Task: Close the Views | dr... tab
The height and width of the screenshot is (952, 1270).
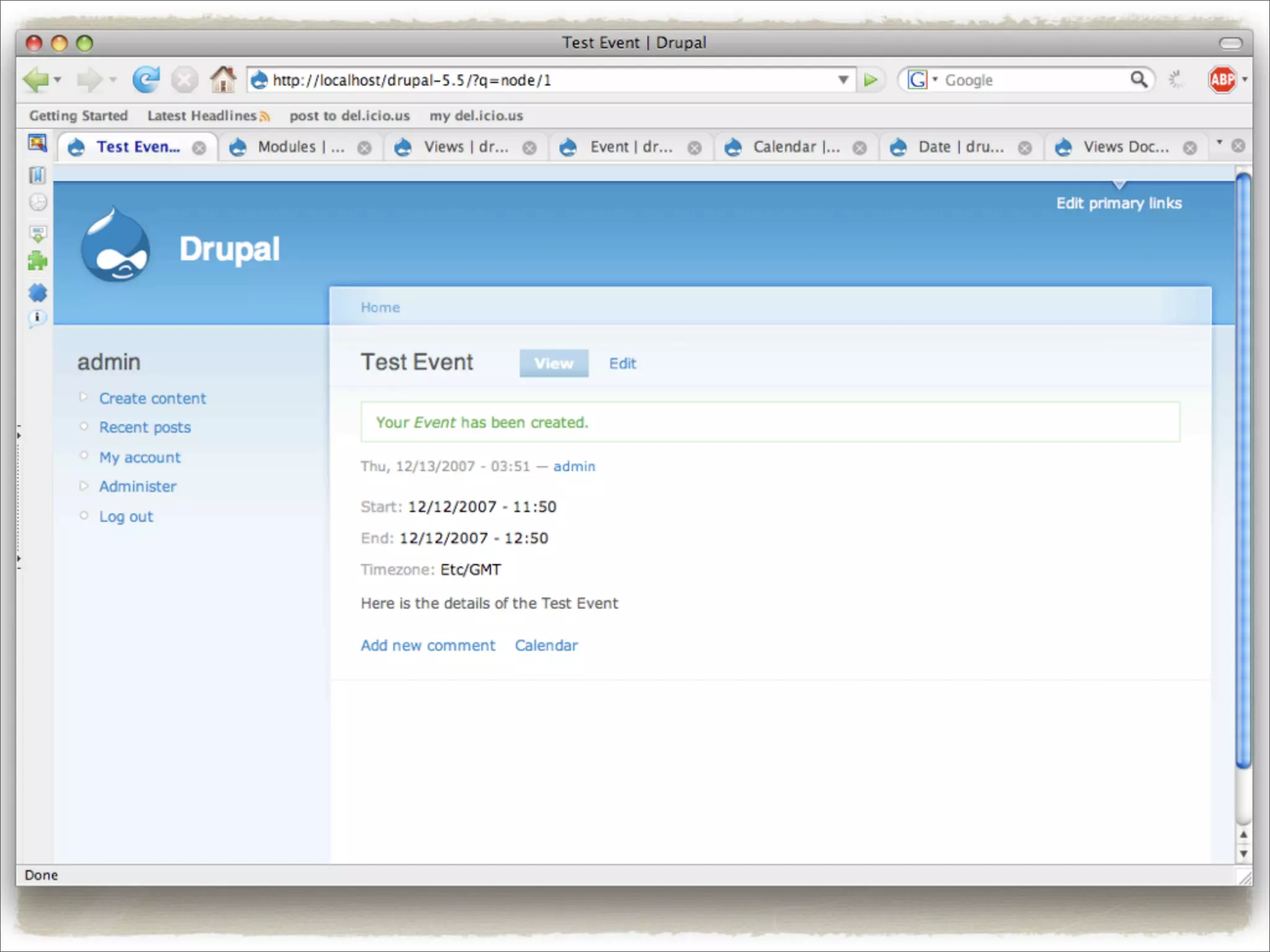Action: click(530, 148)
